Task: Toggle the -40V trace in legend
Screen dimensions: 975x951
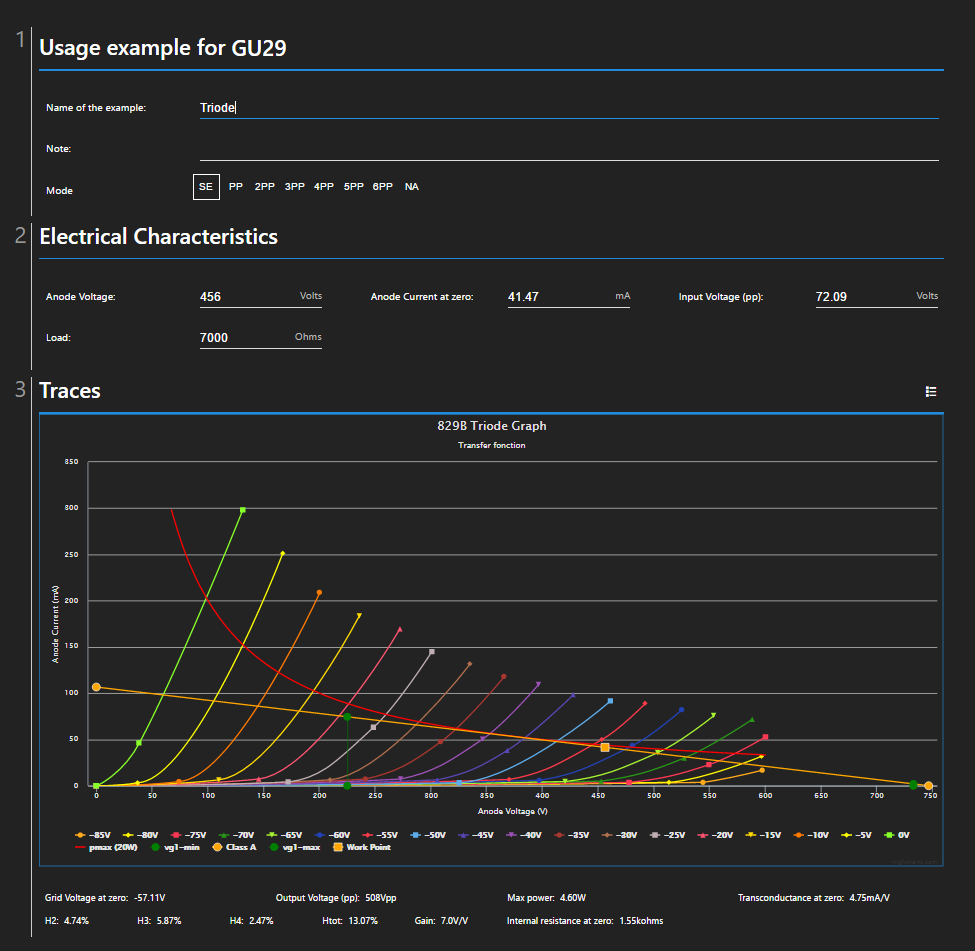Action: click(524, 835)
